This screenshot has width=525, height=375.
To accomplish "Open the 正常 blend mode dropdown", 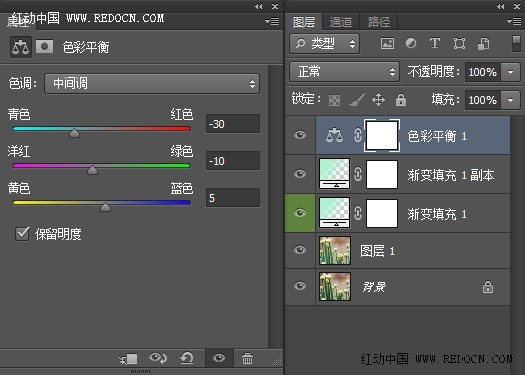I will coord(344,72).
